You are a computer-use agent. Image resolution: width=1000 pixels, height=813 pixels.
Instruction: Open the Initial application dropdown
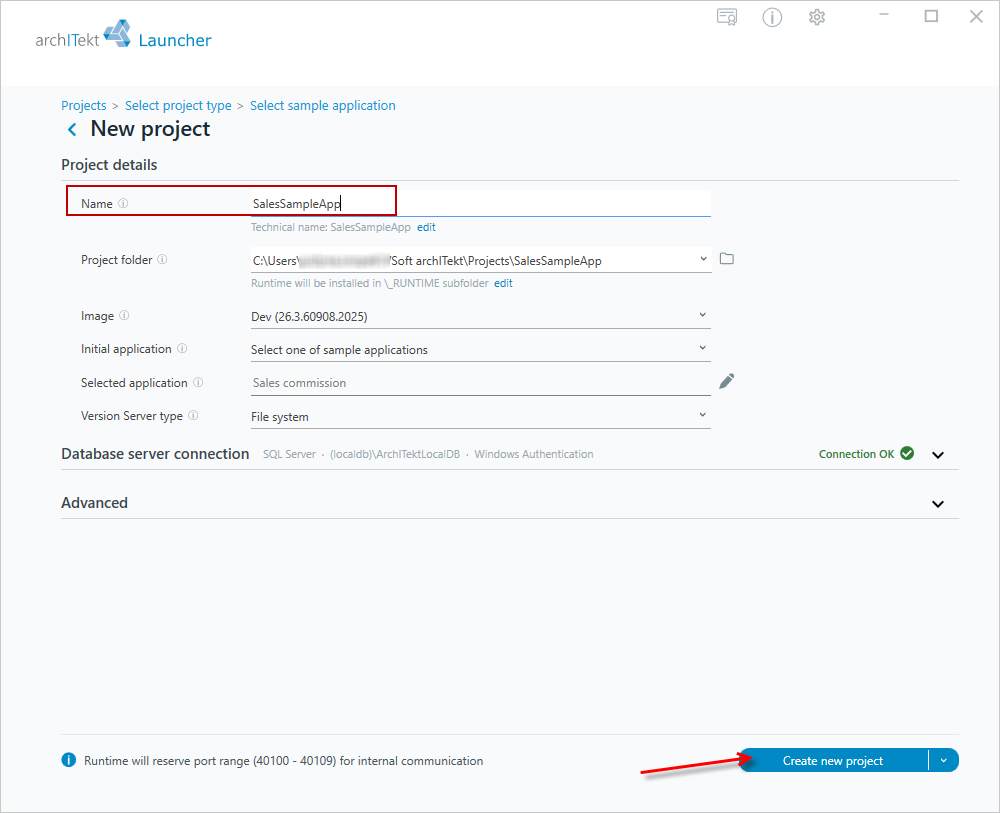pos(702,348)
